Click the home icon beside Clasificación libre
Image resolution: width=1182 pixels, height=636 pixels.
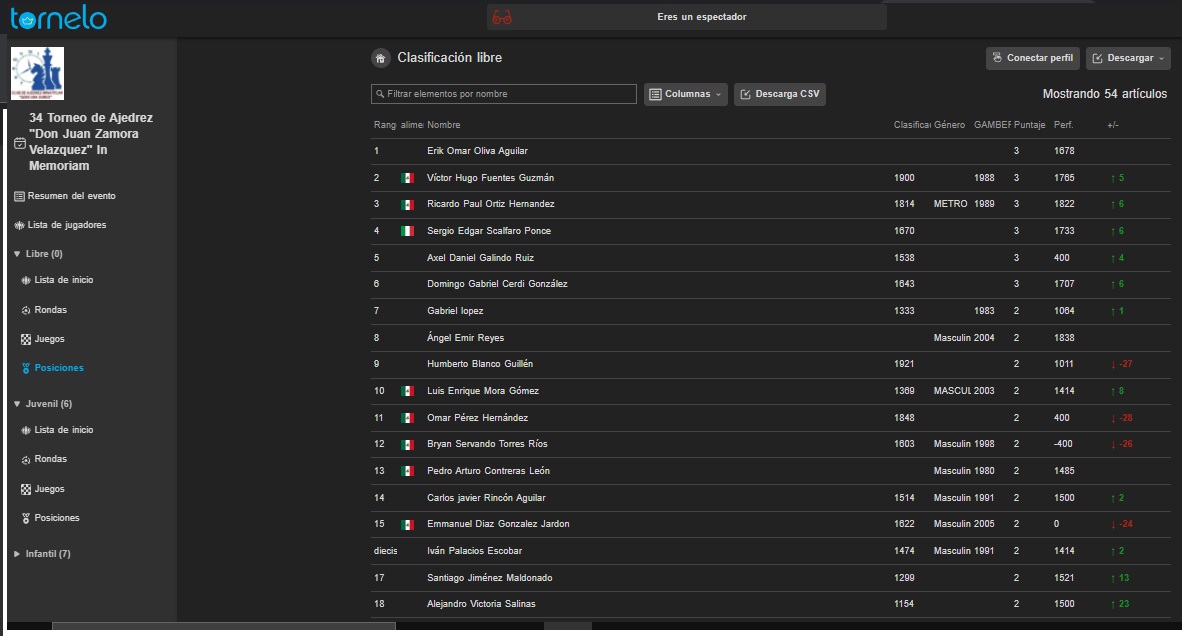click(380, 58)
